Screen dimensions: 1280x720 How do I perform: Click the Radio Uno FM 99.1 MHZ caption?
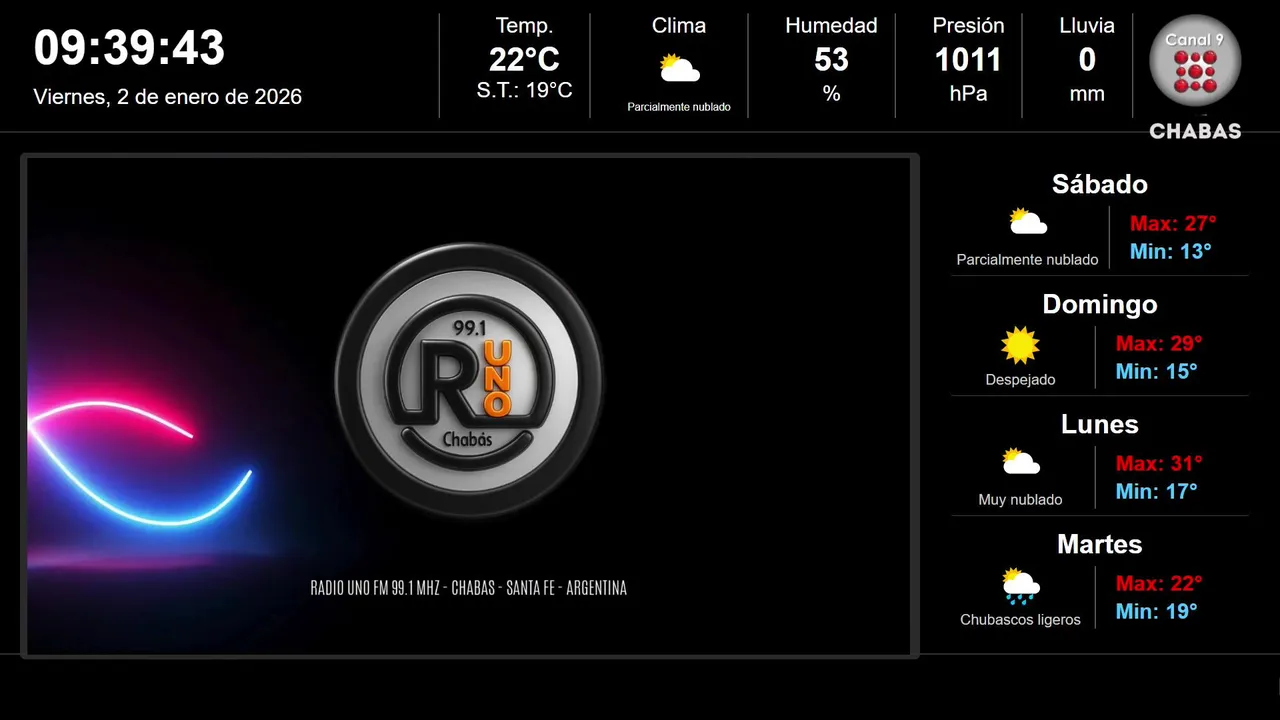pos(469,588)
